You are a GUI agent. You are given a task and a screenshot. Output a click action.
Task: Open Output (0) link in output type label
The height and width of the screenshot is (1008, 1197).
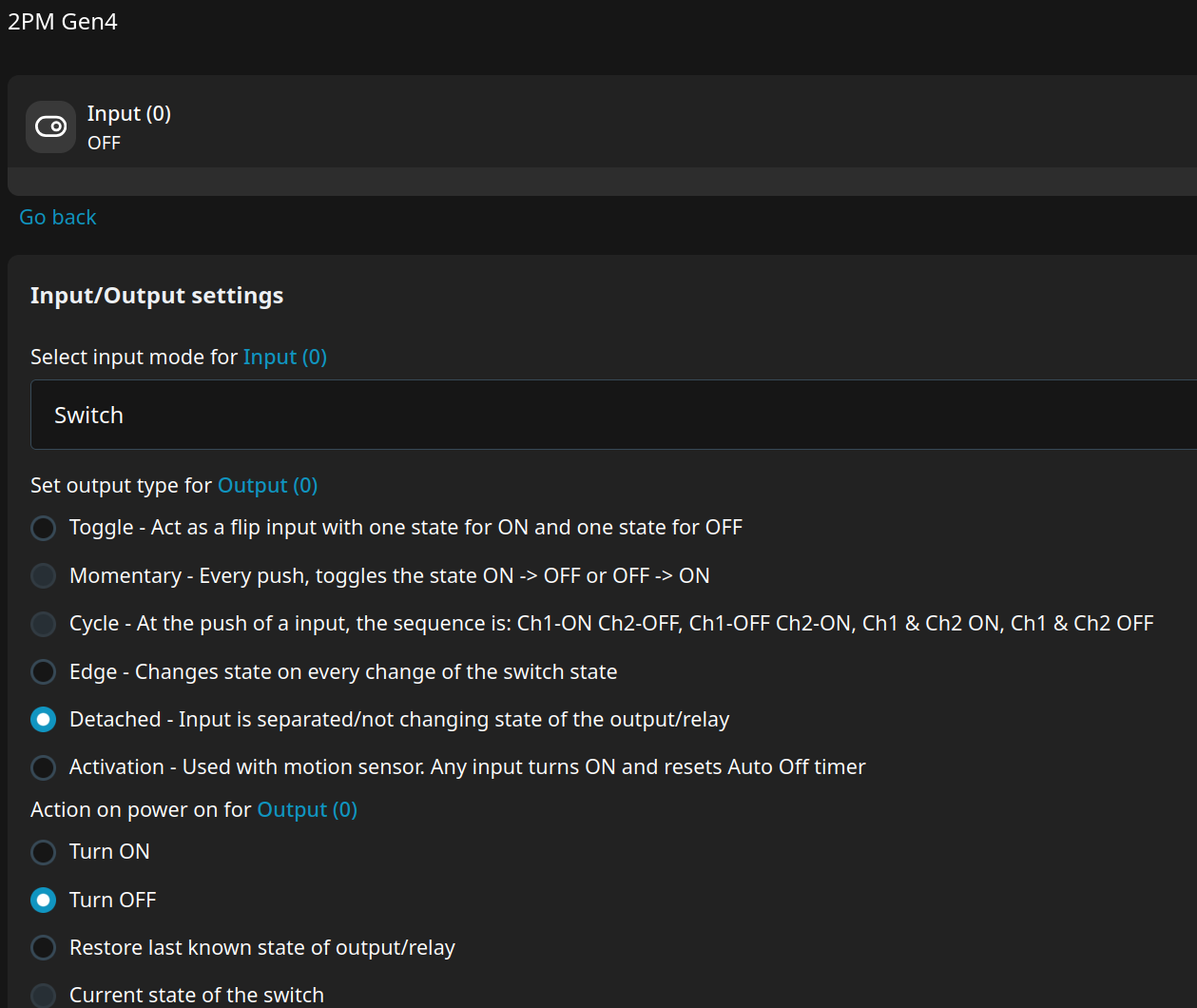pyautogui.click(x=267, y=486)
